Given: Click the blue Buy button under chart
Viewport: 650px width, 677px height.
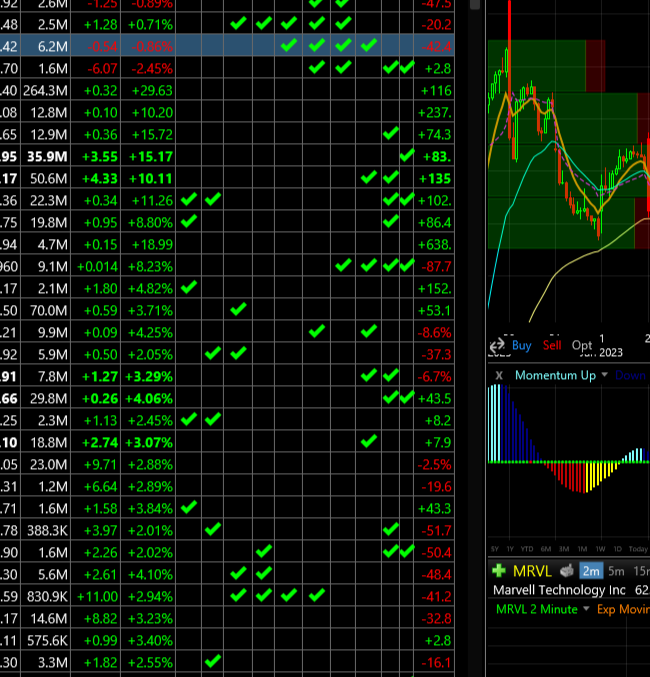Looking at the screenshot, I should coord(521,345).
